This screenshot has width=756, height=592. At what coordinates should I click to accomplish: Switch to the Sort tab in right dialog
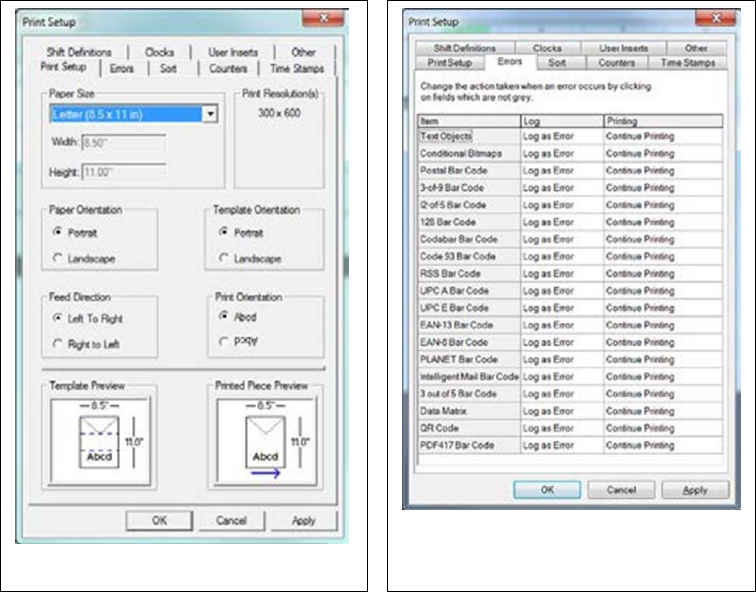point(557,63)
